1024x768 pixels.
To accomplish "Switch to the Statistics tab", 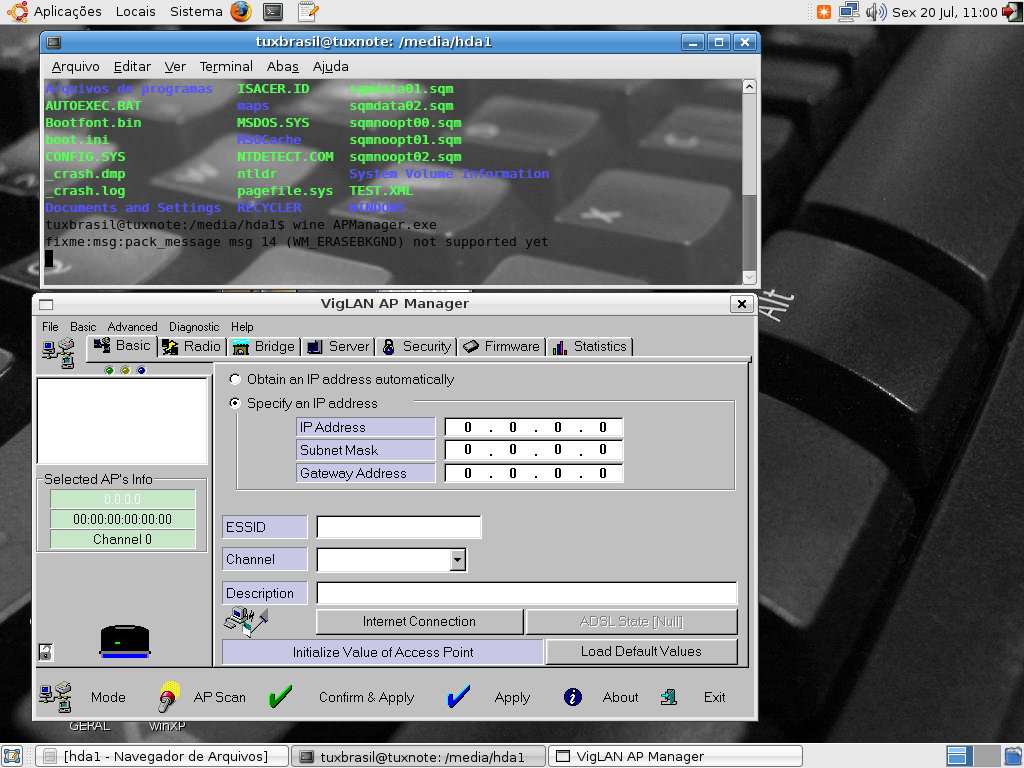I will click(590, 347).
